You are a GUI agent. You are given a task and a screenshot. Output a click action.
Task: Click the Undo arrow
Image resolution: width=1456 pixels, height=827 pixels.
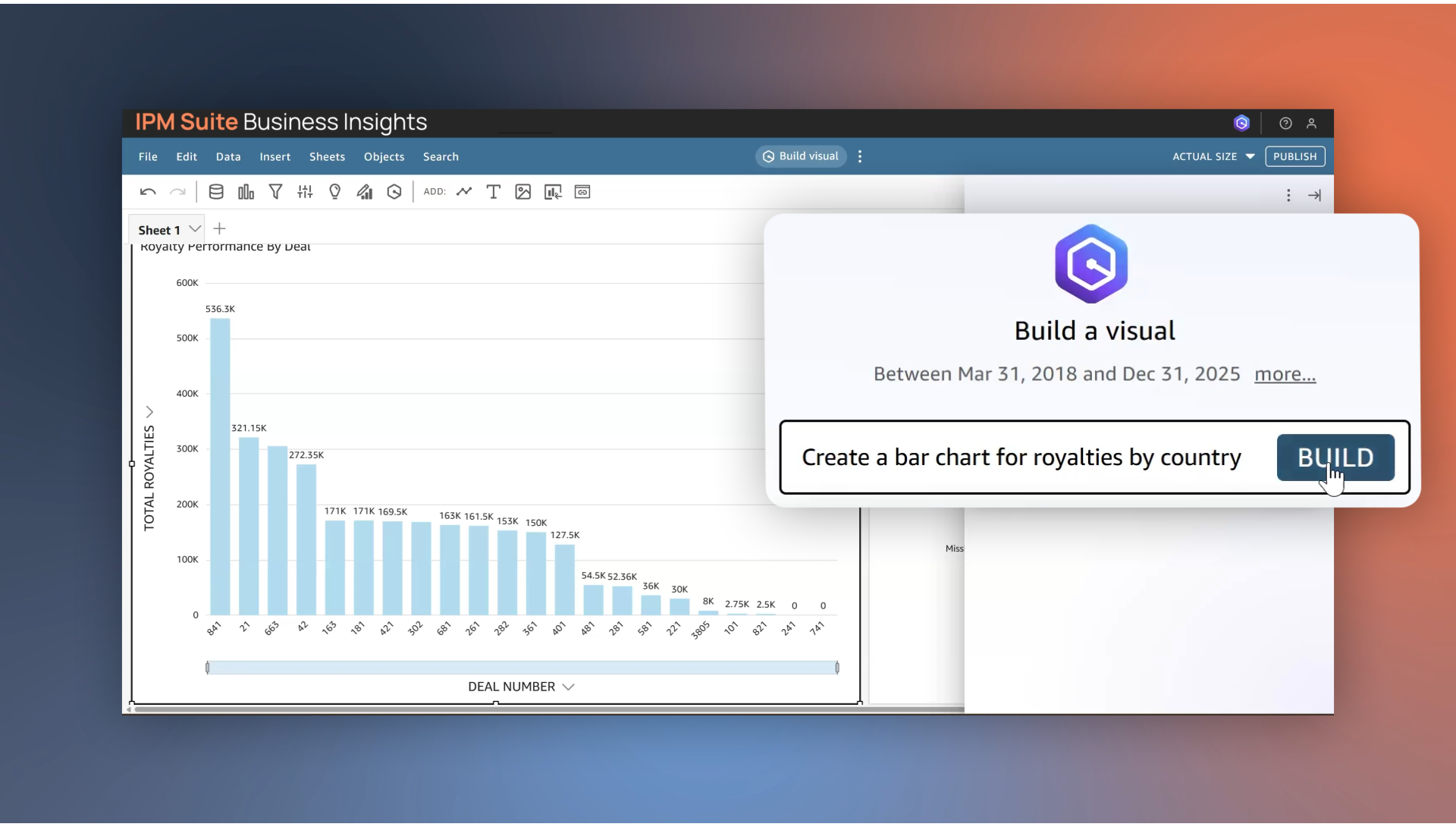147,191
